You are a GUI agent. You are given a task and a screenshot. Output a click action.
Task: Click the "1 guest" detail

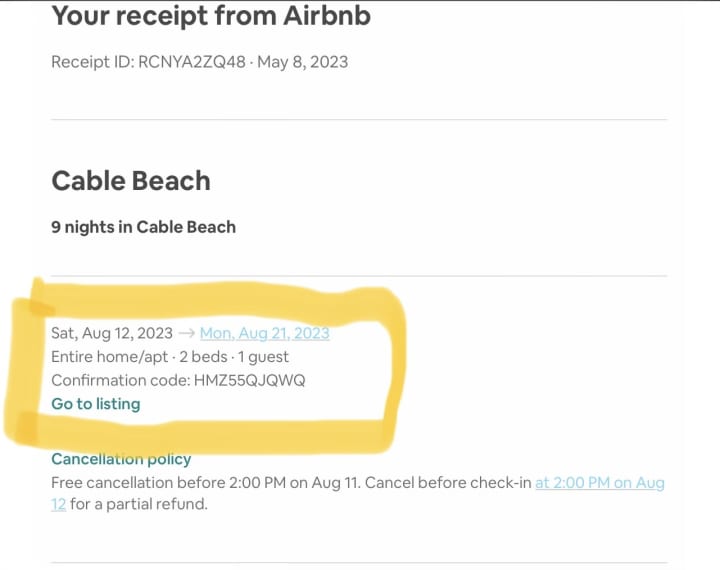pos(264,356)
